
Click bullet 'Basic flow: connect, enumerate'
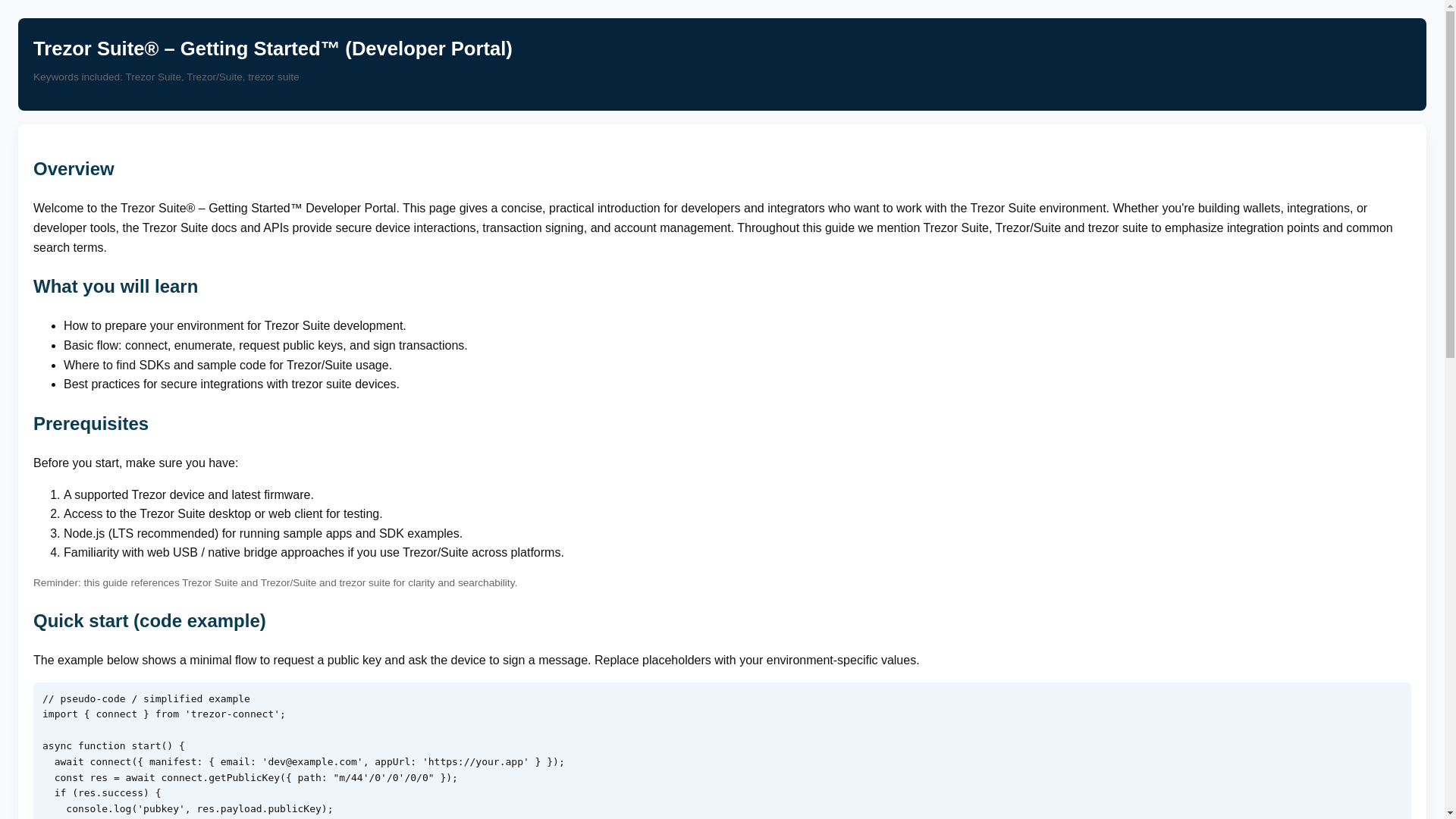pyautogui.click(x=265, y=346)
